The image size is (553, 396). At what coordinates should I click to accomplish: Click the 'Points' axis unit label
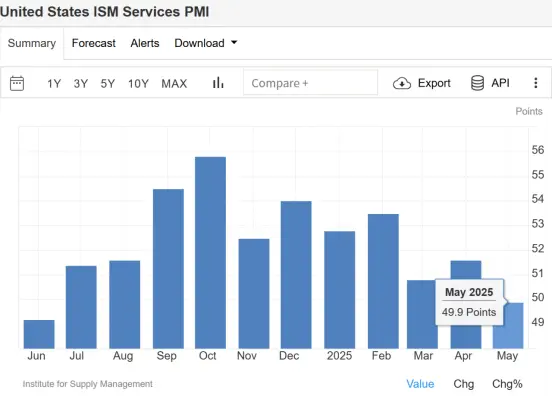(529, 111)
